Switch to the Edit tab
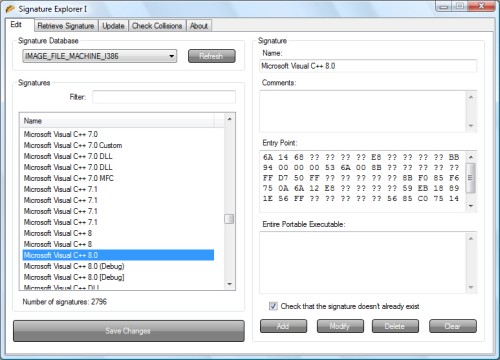The image size is (500, 360). pyautogui.click(x=19, y=25)
